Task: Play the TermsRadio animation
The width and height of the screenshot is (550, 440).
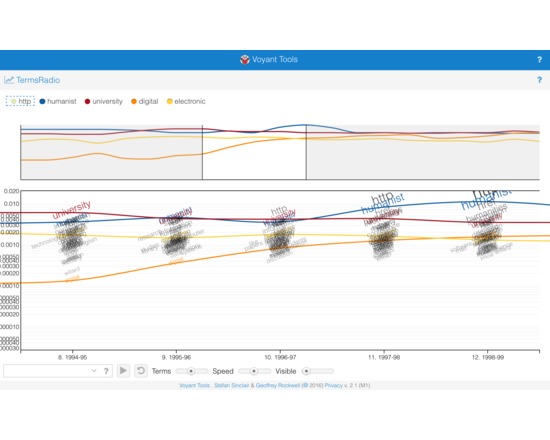Action: pos(123,371)
